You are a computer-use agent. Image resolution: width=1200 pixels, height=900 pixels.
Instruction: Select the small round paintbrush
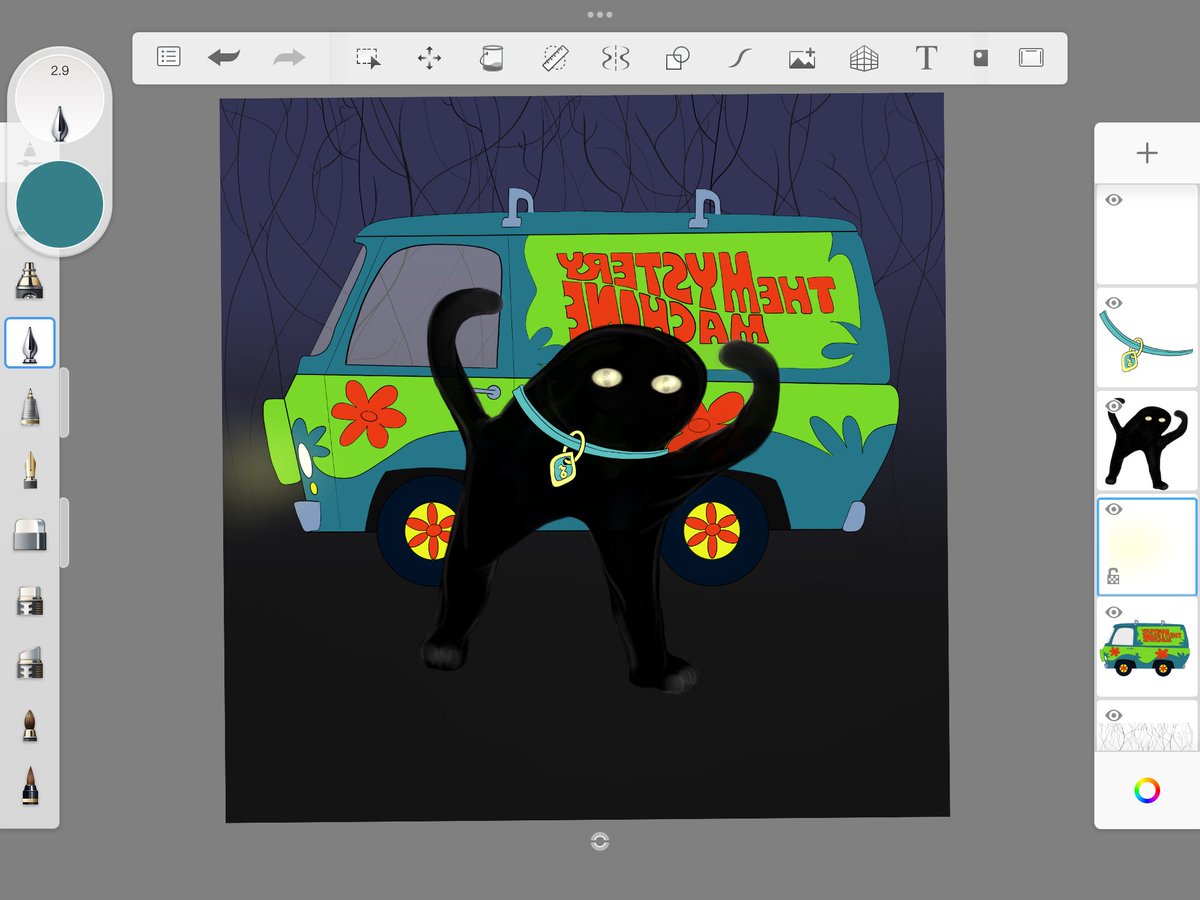point(30,725)
